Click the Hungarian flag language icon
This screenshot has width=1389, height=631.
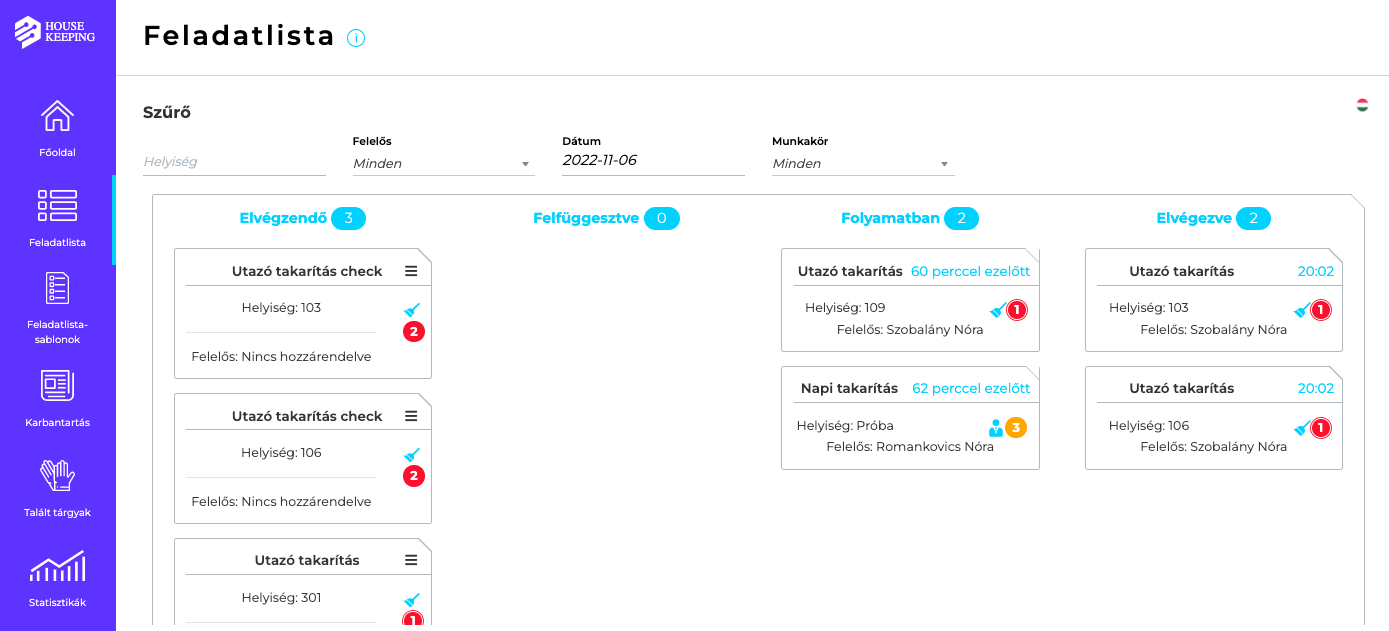pyautogui.click(x=1362, y=105)
